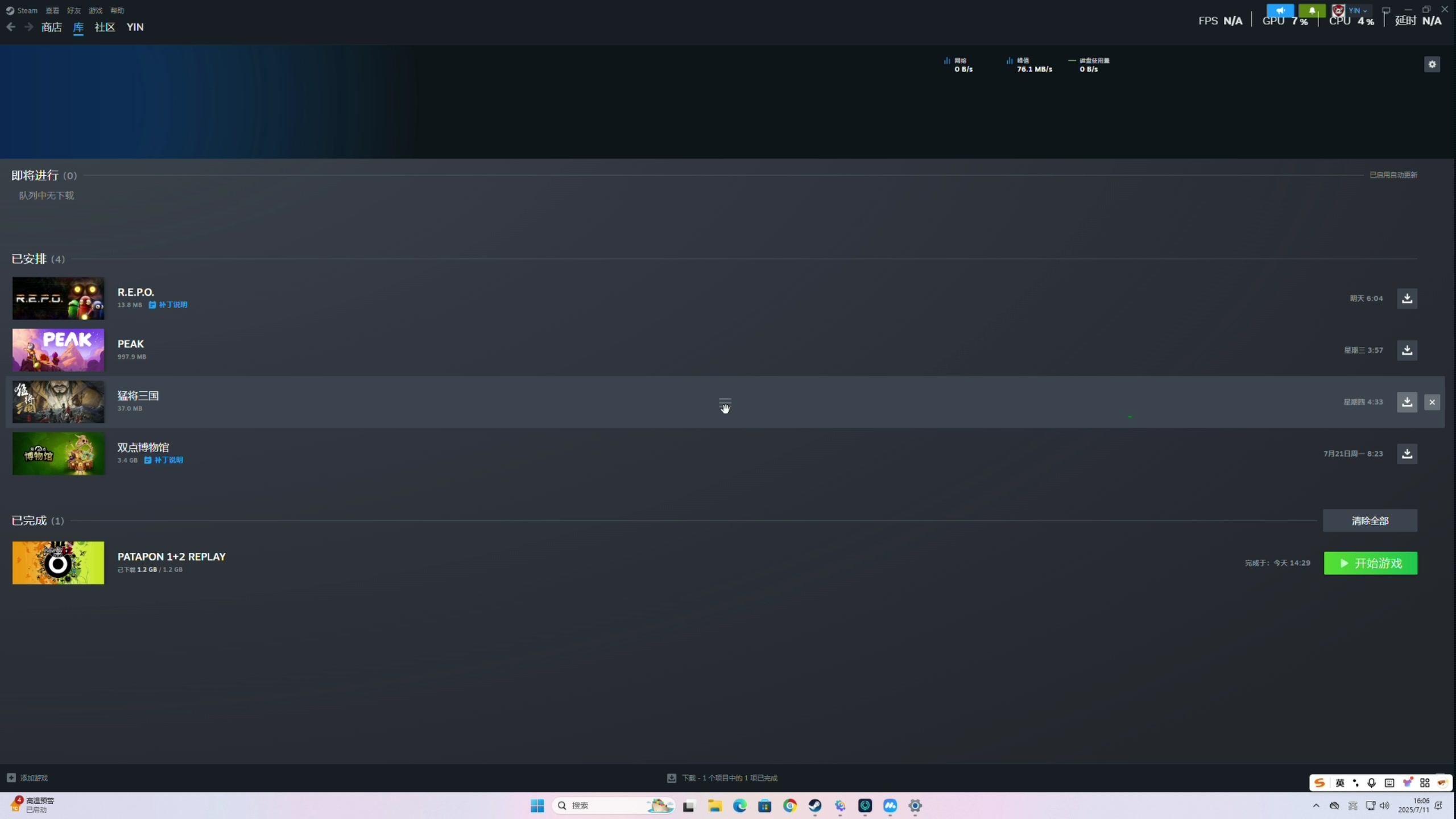The width and height of the screenshot is (1456, 819).
Task: Open Microsoft Store from the taskbar
Action: [765, 805]
